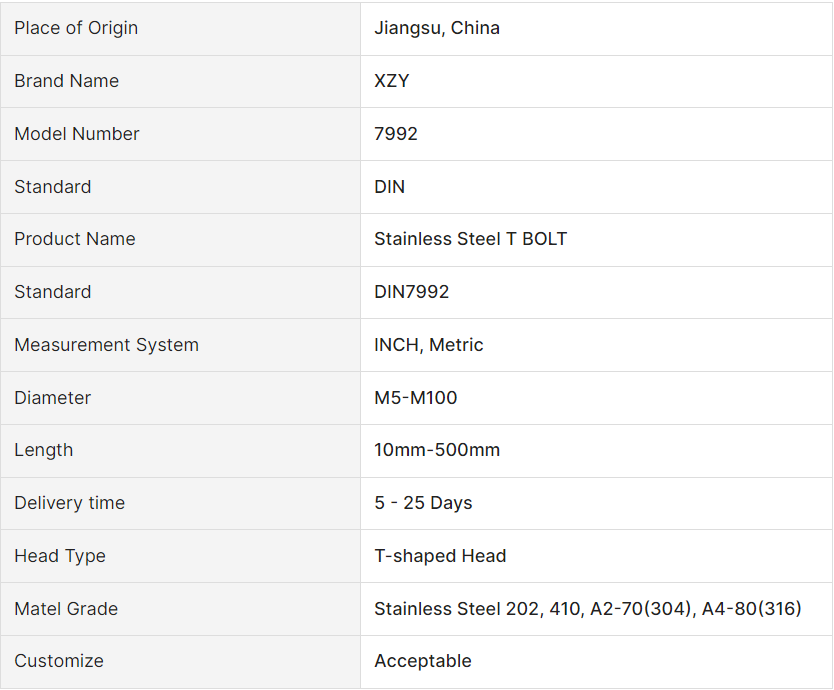The width and height of the screenshot is (834, 690).
Task: Select the XZY brand value
Action: (x=392, y=81)
